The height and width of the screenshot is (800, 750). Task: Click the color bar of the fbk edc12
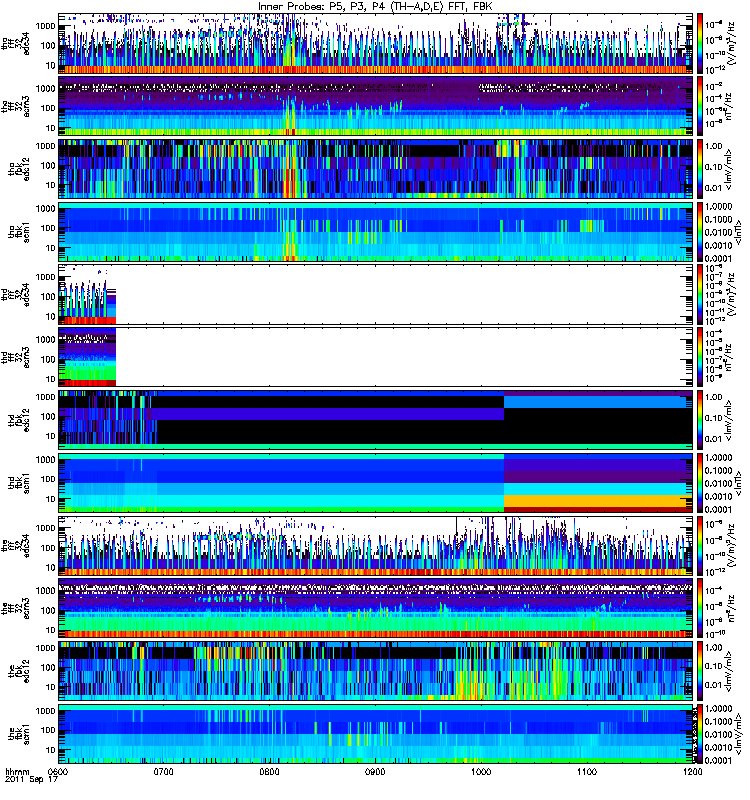700,671
